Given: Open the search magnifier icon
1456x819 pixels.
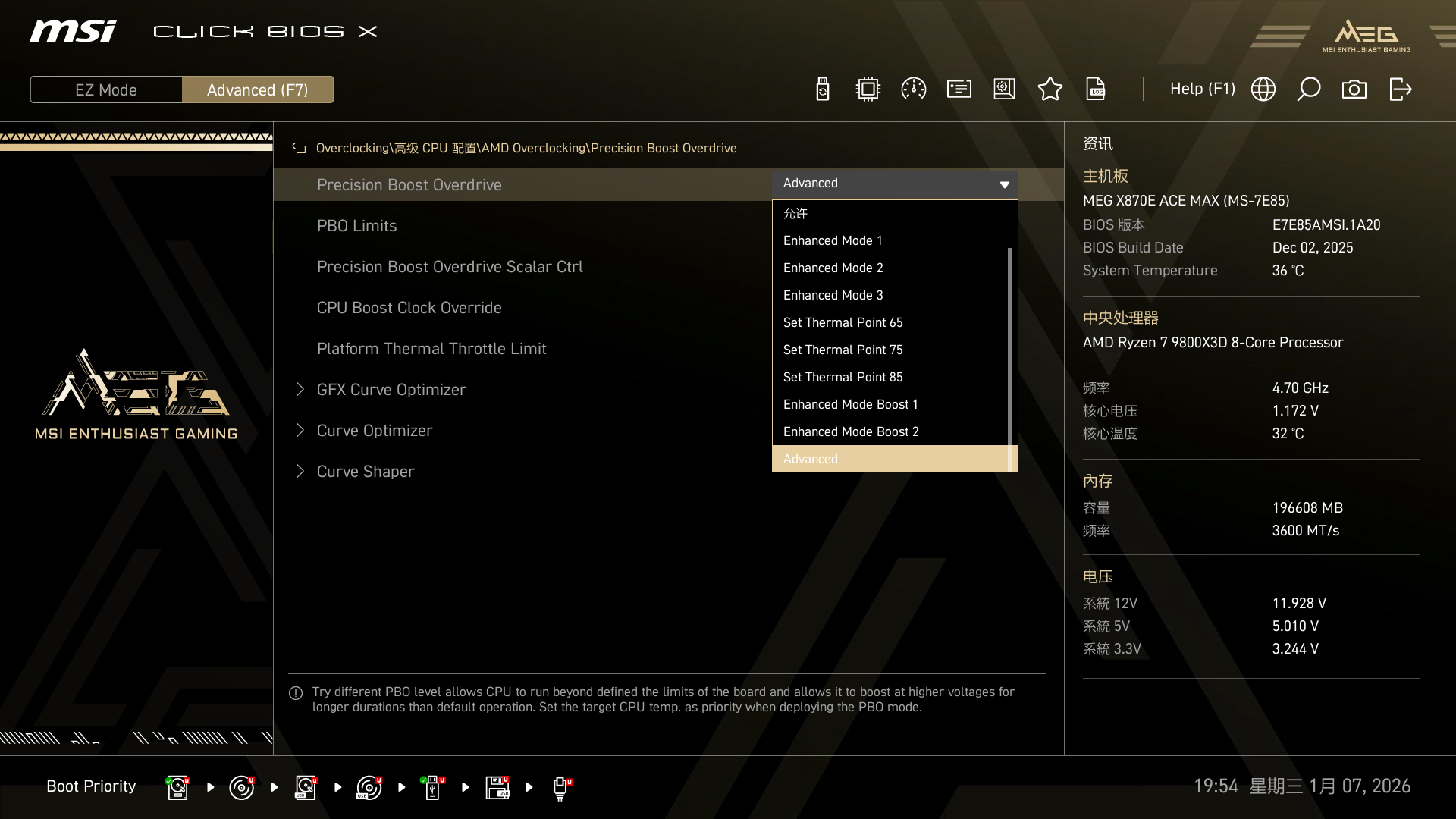Looking at the screenshot, I should click(x=1308, y=89).
